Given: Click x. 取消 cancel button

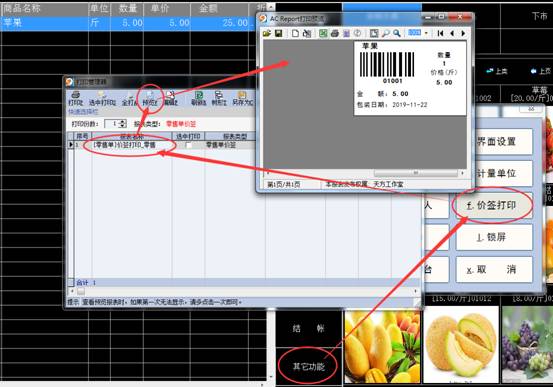Looking at the screenshot, I should click(494, 270).
